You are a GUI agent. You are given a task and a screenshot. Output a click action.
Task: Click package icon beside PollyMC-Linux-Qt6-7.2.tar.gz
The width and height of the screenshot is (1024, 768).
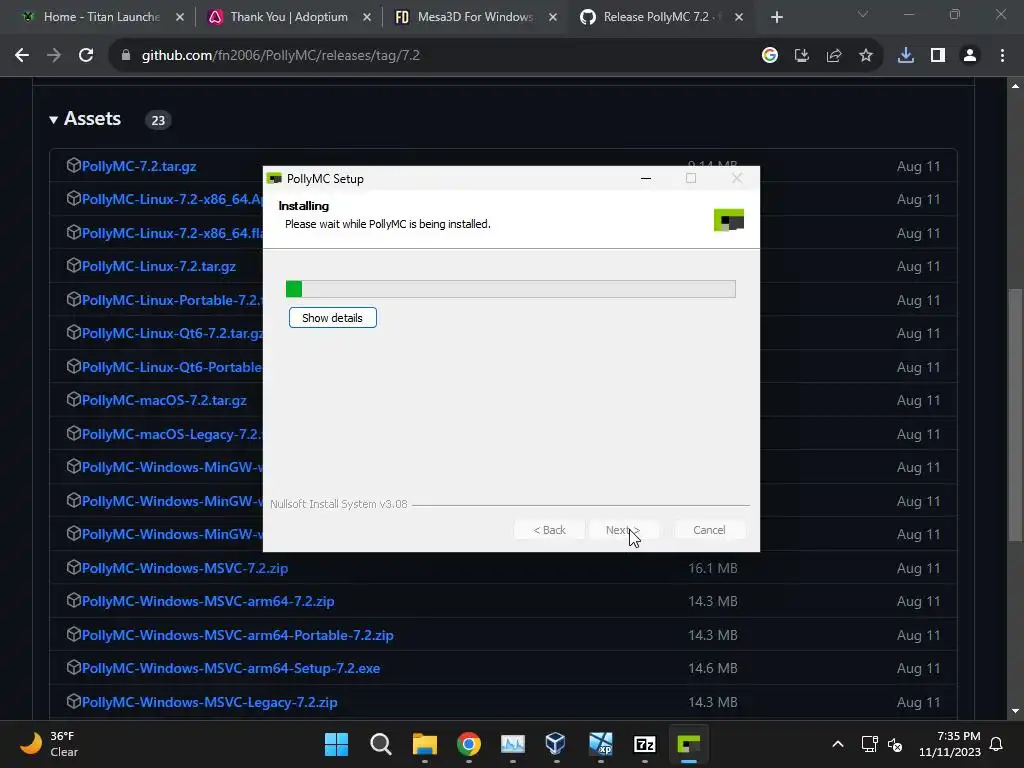point(73,332)
